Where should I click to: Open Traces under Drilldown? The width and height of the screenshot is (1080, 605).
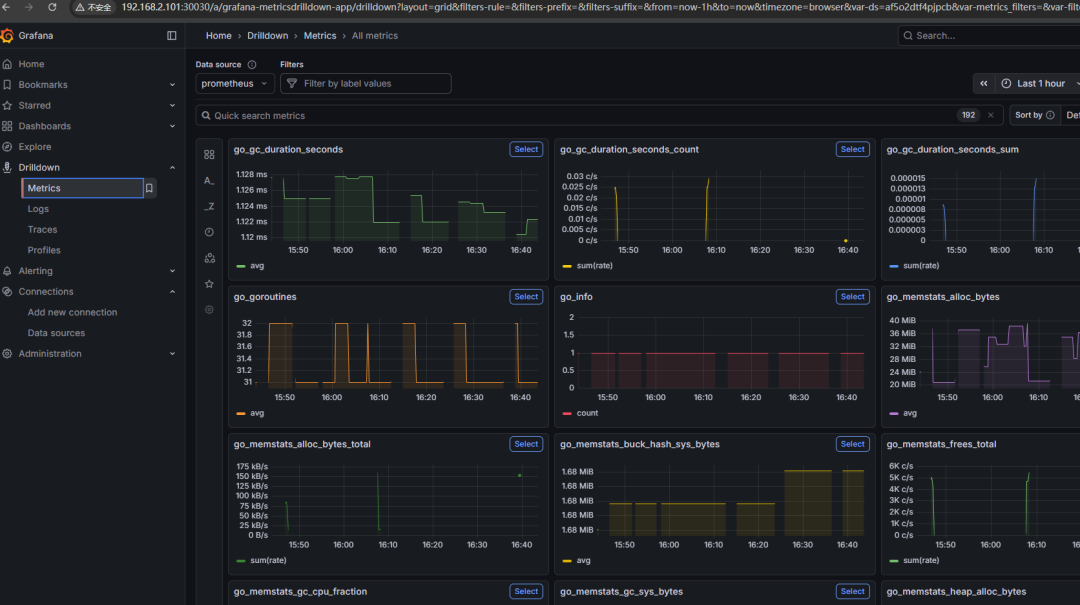pos(42,229)
